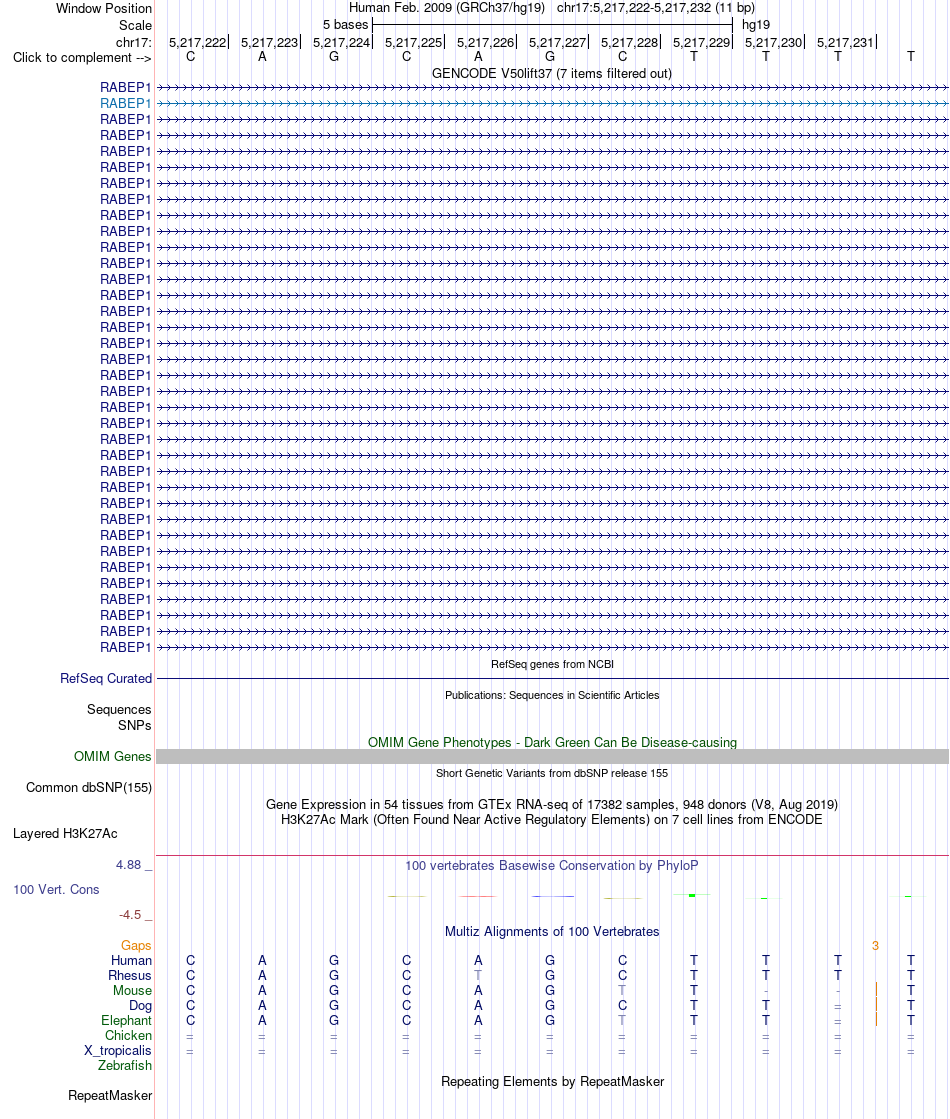This screenshot has width=950, height=1119.
Task: Click the 'Human Feb. 2009 (GRCh37/hg19)' title
Action: point(447,8)
